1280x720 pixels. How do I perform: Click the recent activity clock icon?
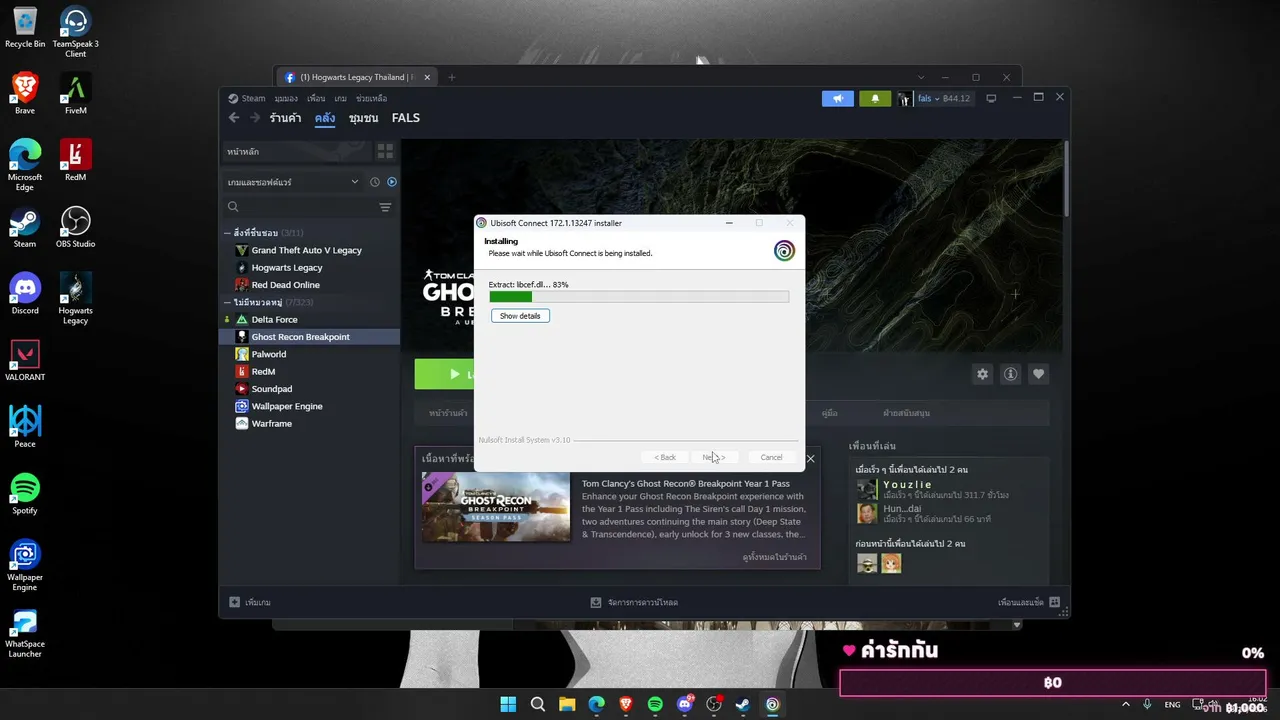pos(375,182)
